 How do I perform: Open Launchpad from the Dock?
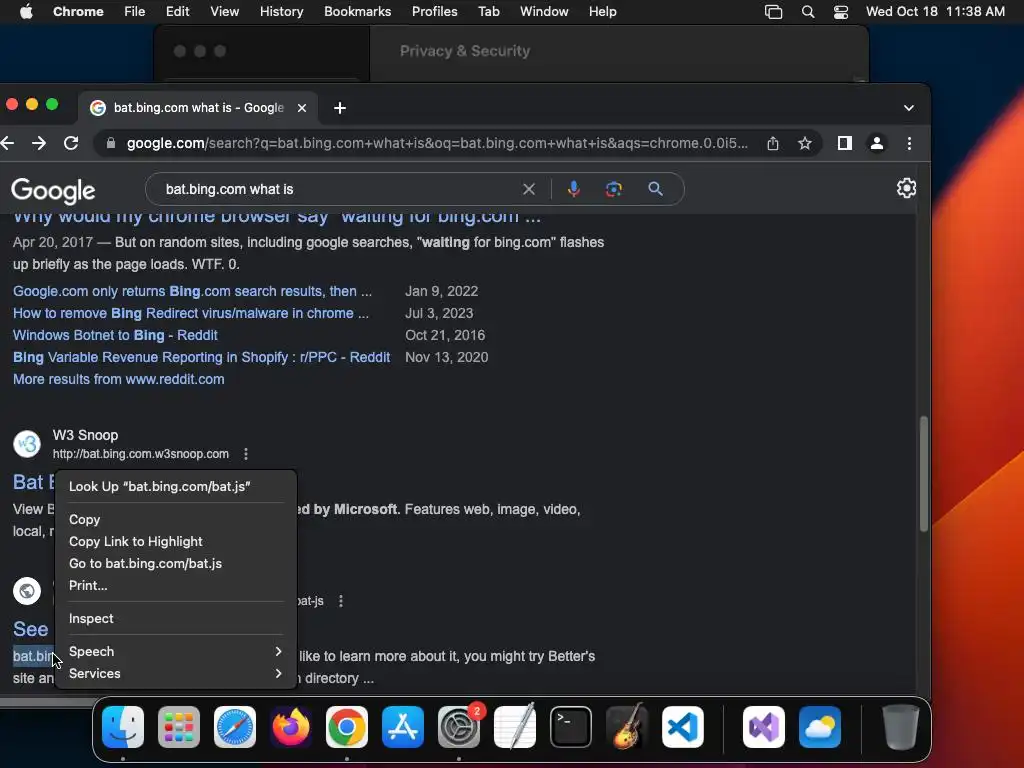click(x=179, y=727)
